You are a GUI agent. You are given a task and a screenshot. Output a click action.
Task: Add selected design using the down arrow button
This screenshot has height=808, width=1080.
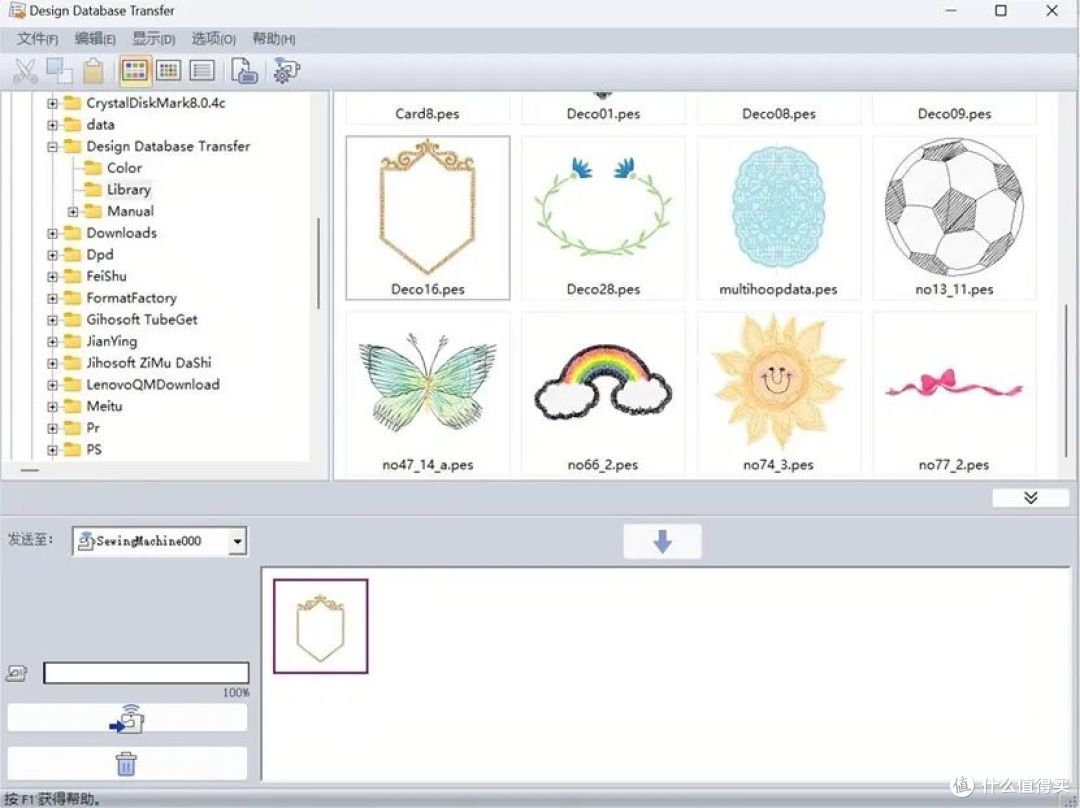(x=663, y=541)
